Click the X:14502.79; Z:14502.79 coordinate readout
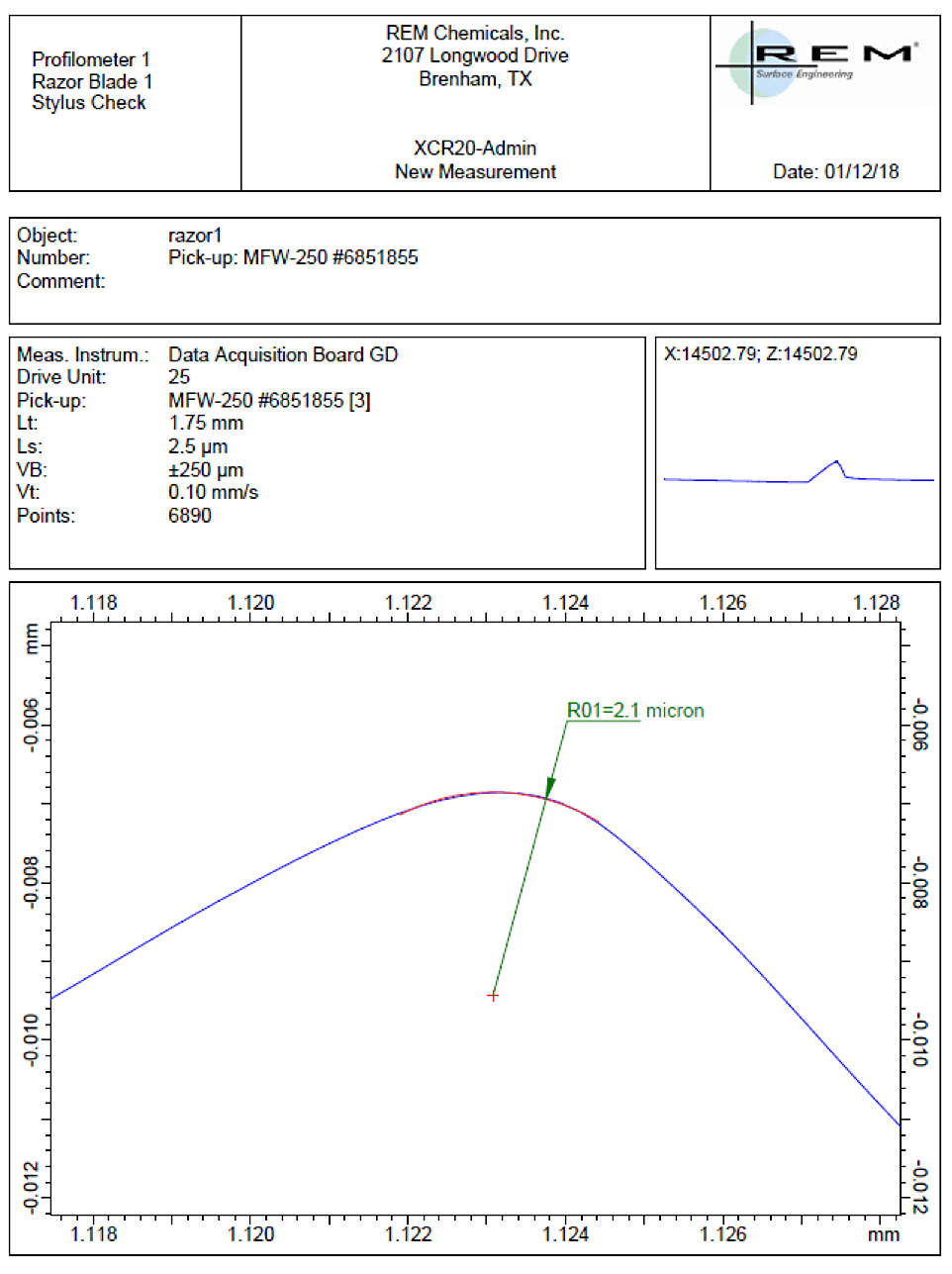The height and width of the screenshot is (1274, 952). 760,354
